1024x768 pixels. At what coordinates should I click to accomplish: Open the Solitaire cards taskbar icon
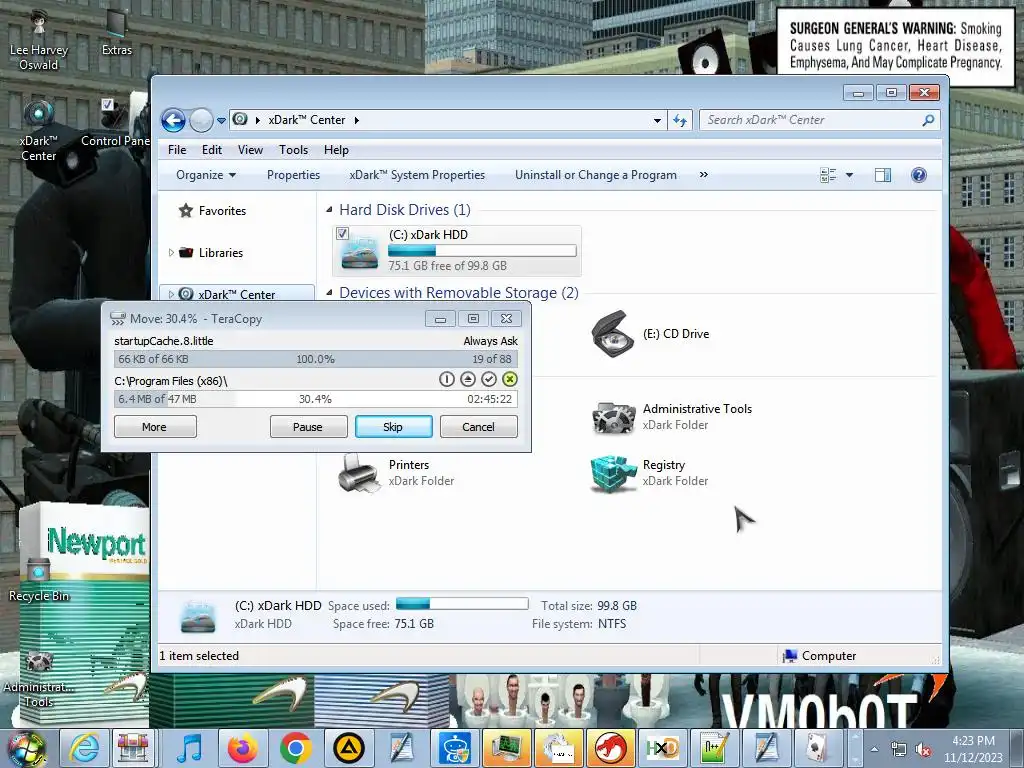(x=819, y=748)
